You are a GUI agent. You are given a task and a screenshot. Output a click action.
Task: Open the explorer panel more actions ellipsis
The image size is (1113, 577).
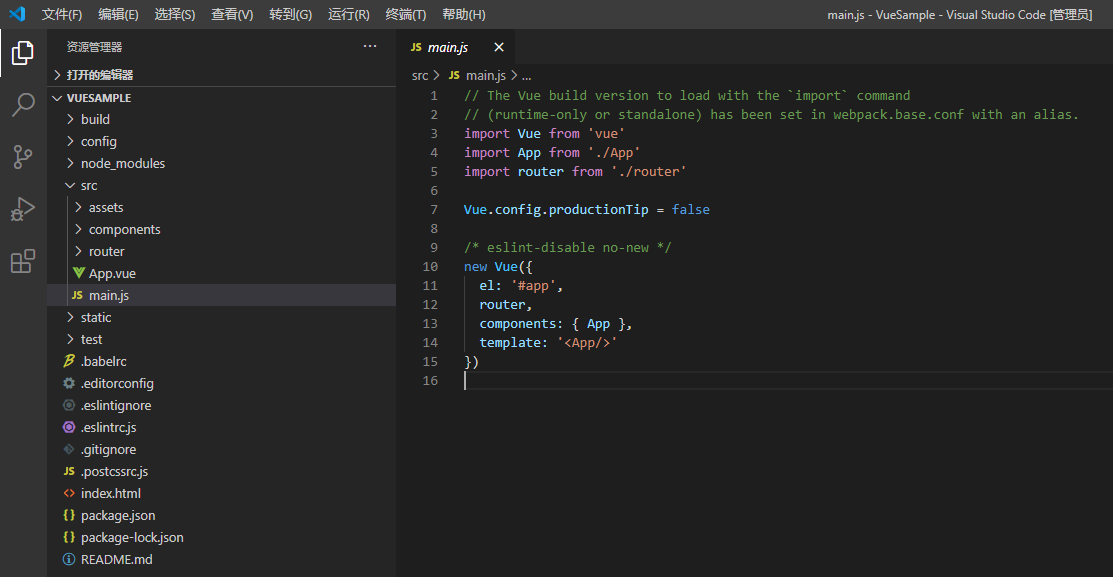370,46
